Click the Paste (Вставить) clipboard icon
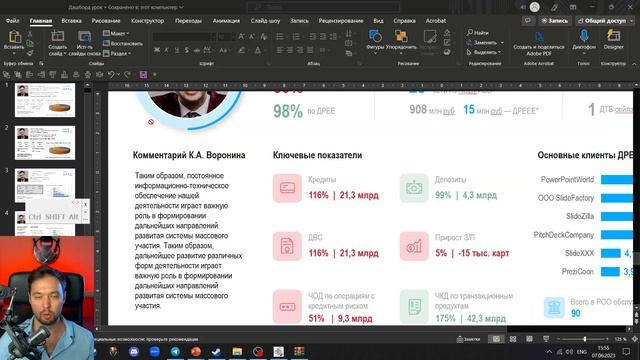Screen dimensions: 640x360 tap(14, 38)
